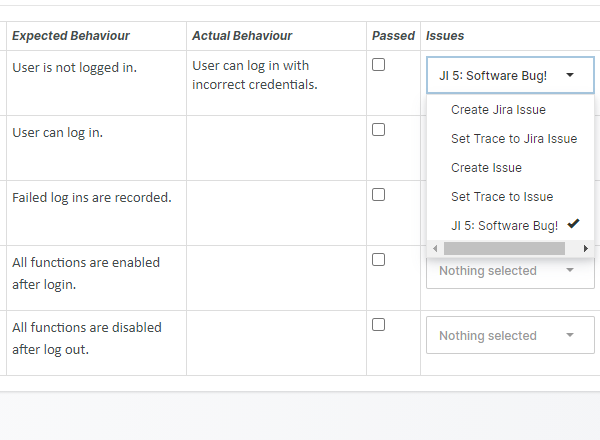Click right scroll arrow in dropdown list
This screenshot has width=600, height=440.
[585, 248]
